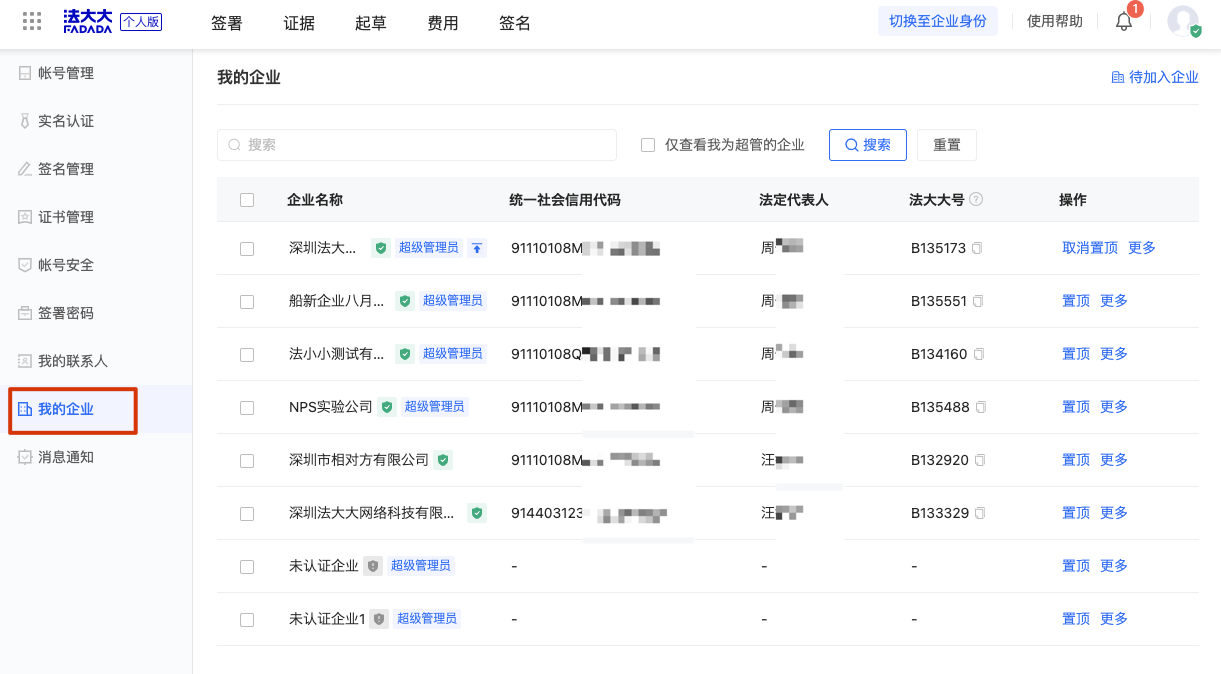Open the 费用 top navigation tab
The image size is (1221, 674).
point(443,23)
